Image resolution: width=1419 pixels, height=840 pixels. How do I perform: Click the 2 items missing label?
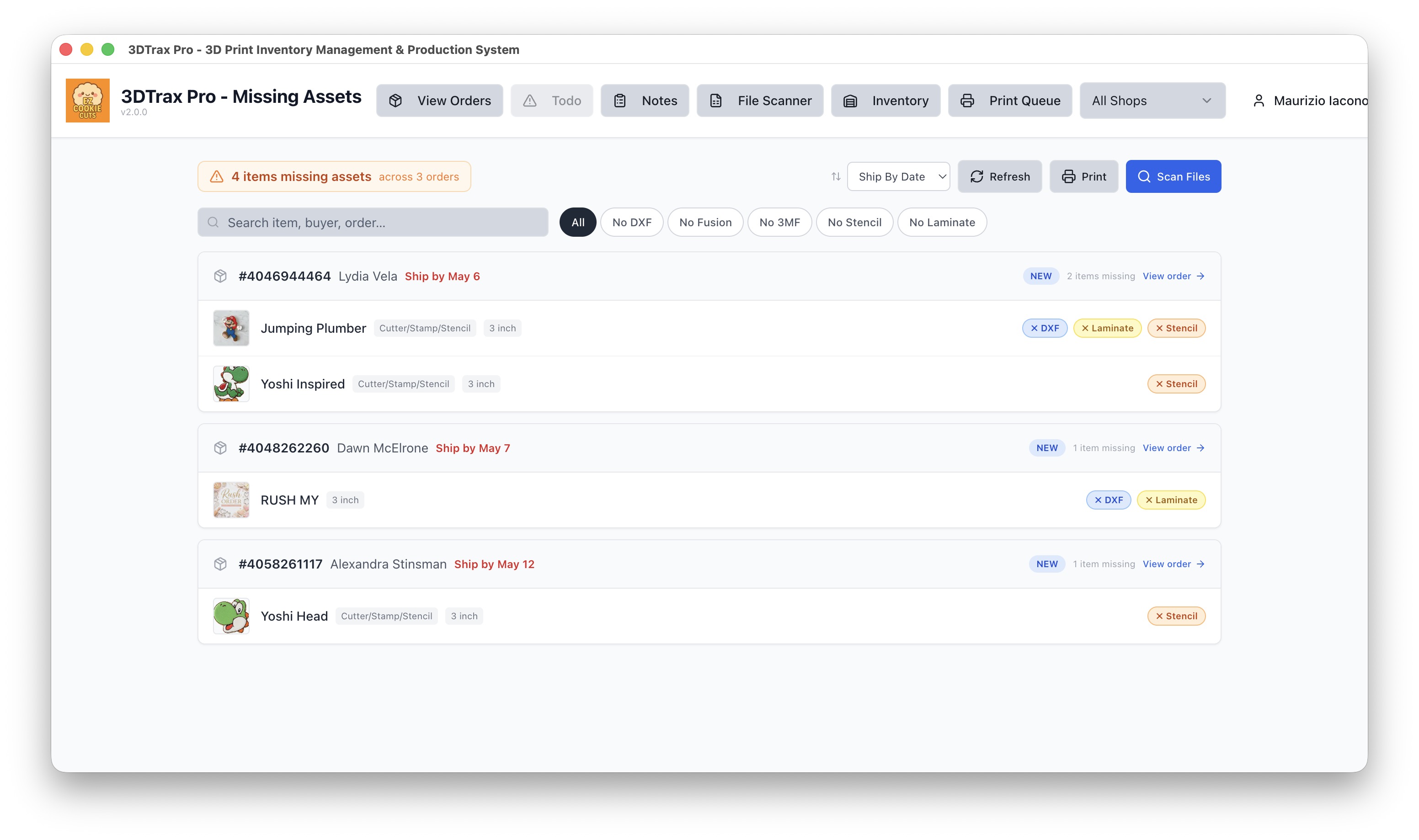click(1100, 276)
